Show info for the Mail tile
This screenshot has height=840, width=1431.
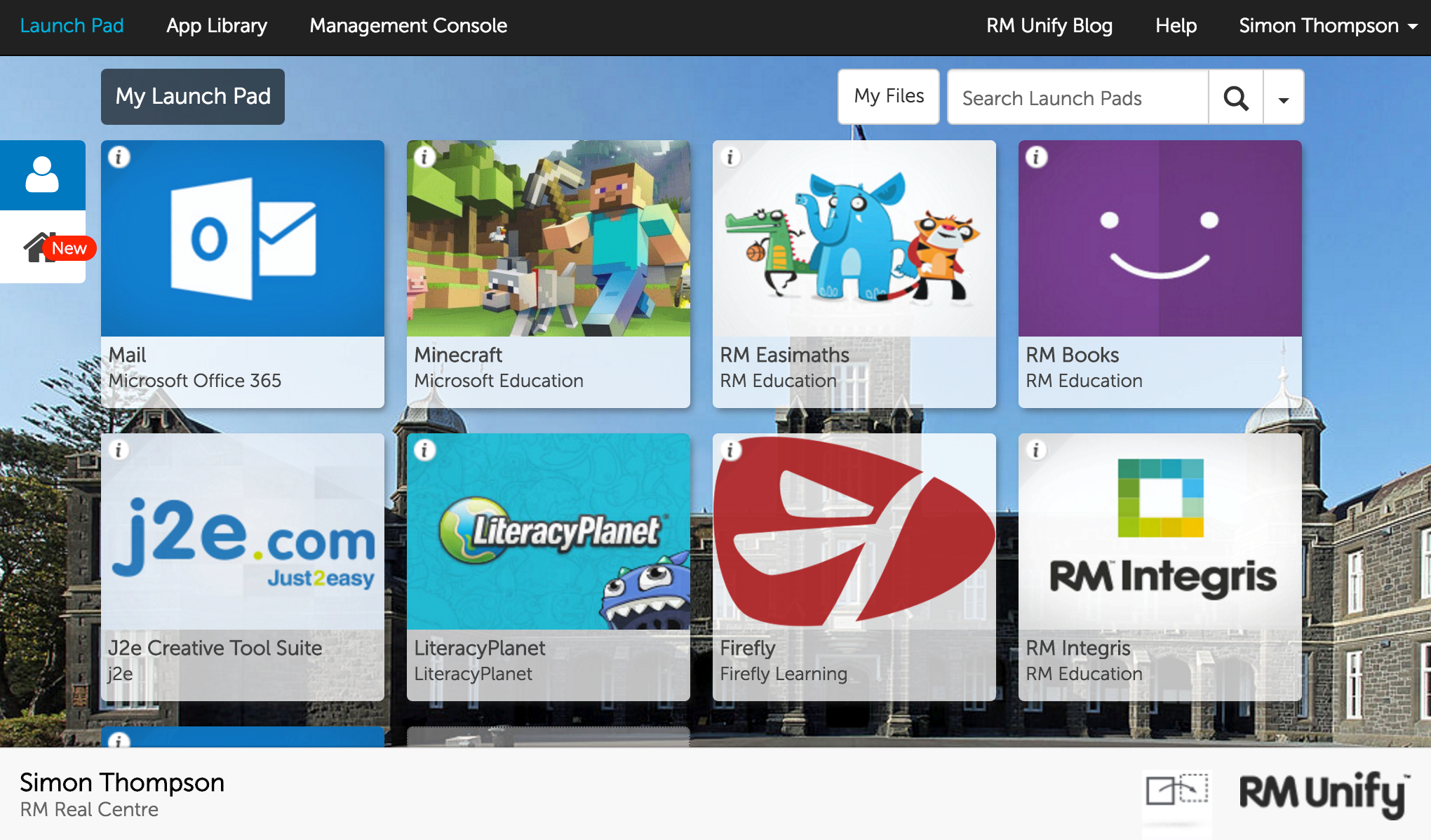(119, 157)
